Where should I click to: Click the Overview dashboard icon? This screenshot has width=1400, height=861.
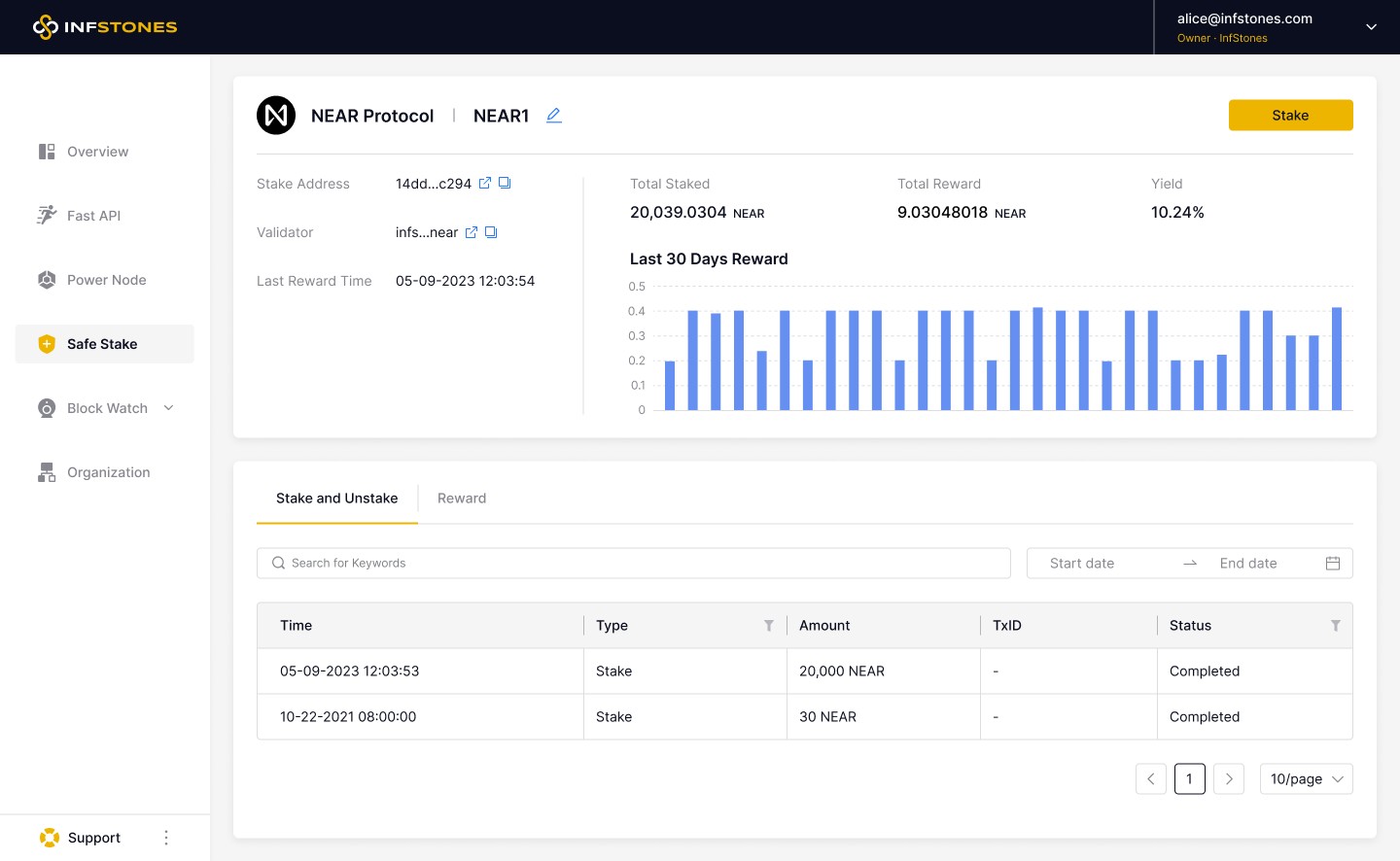point(47,152)
